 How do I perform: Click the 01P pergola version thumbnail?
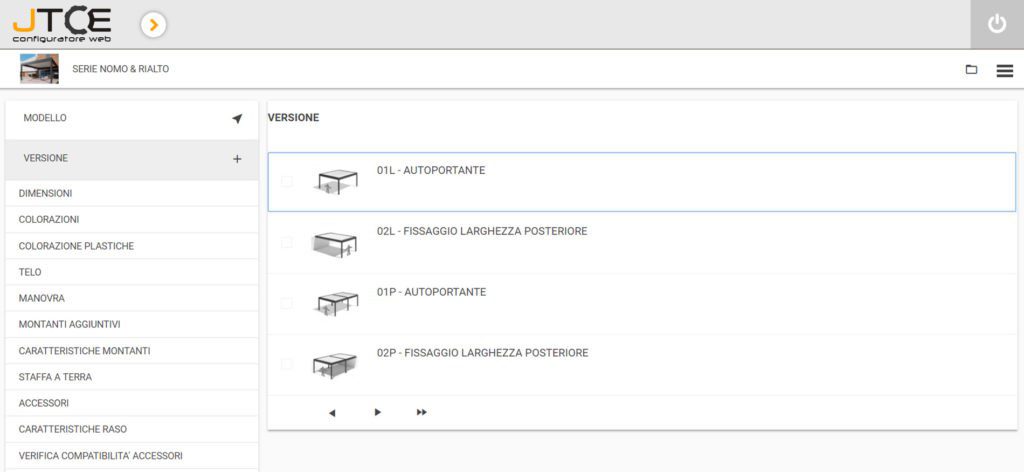[x=335, y=303]
